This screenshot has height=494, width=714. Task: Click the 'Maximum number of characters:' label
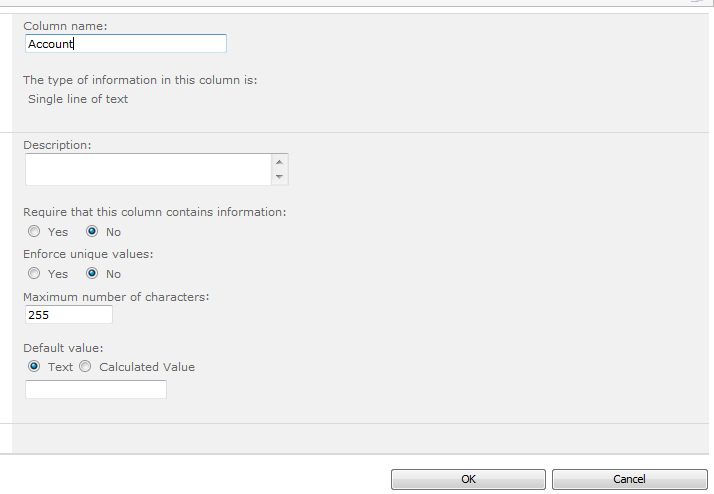(x=116, y=297)
